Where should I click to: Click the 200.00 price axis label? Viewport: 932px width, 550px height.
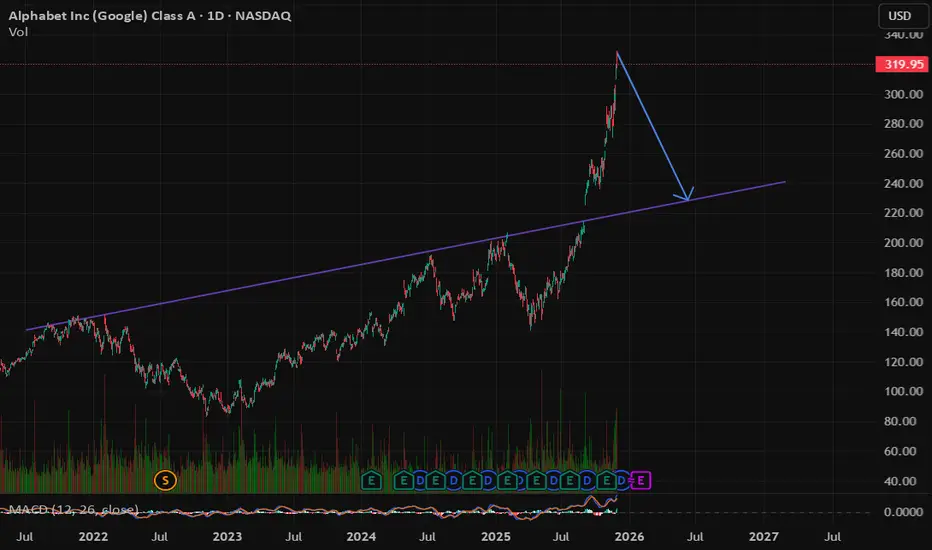903,243
